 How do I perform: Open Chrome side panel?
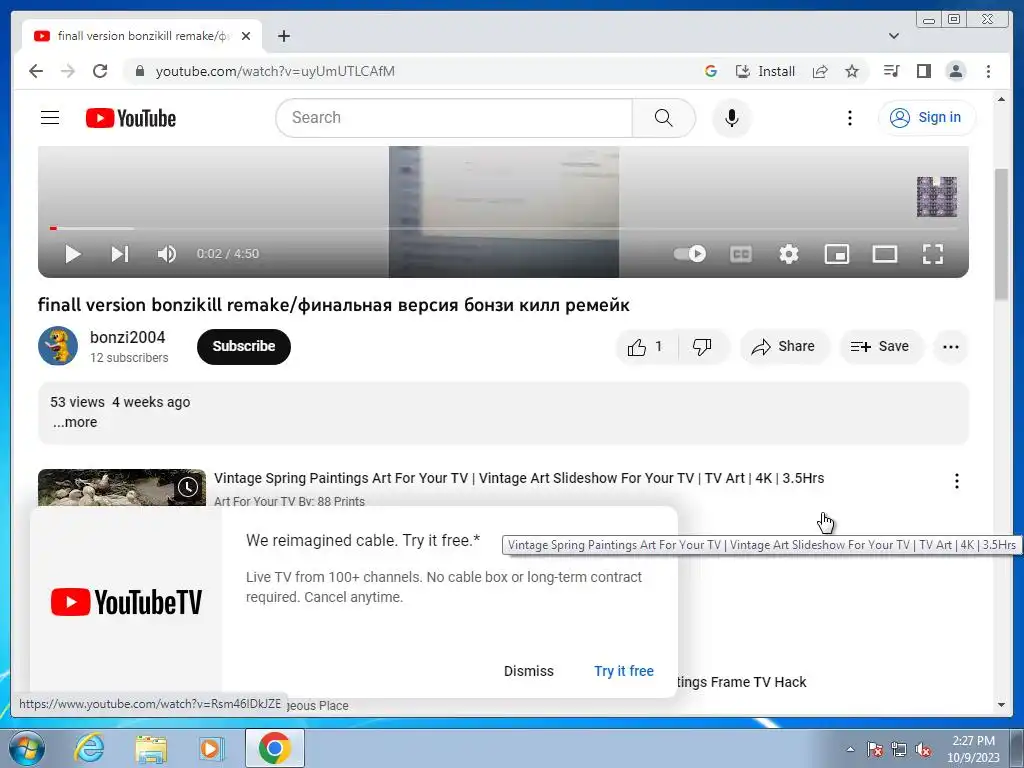click(923, 71)
